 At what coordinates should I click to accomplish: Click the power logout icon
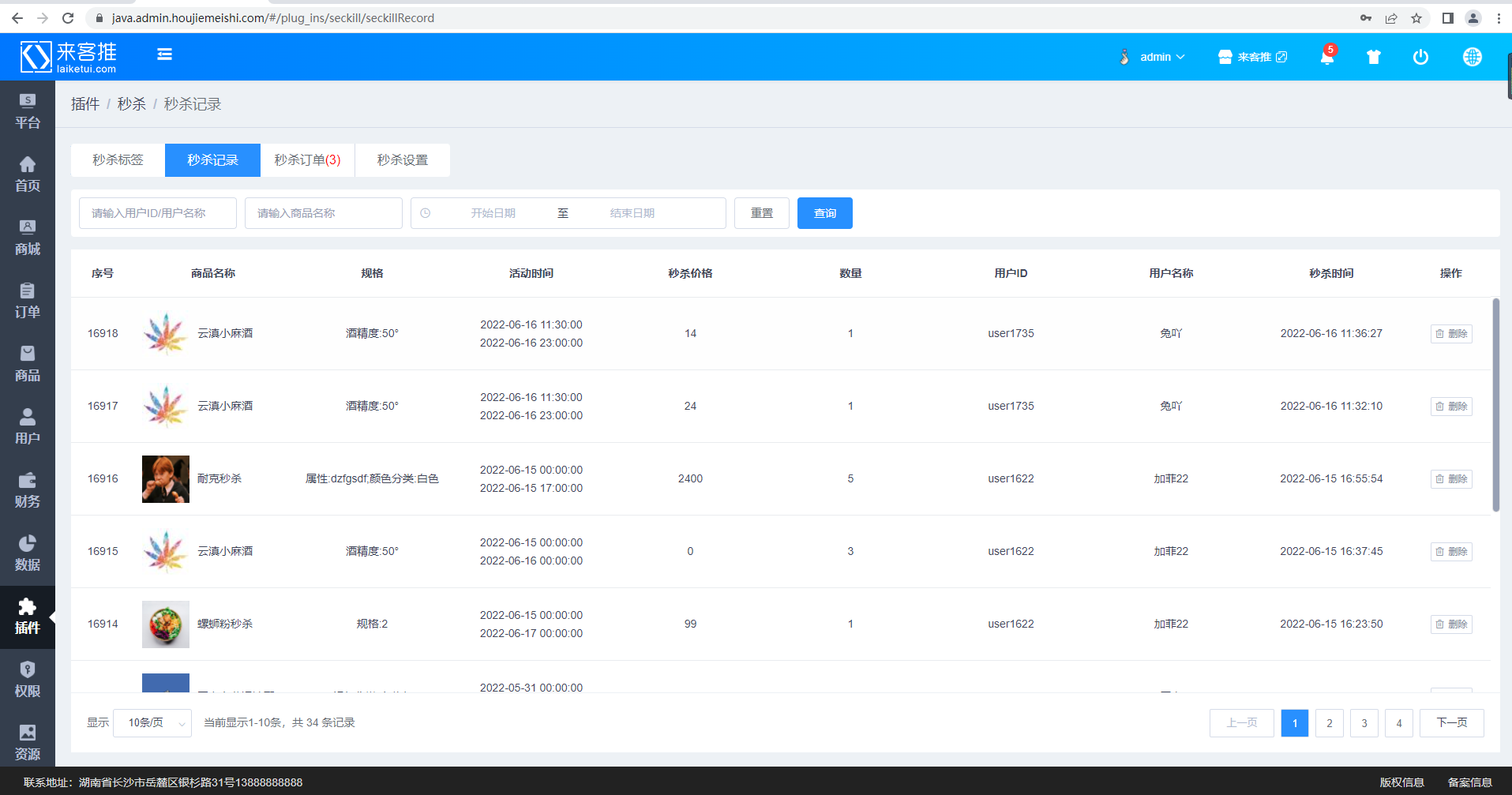pos(1420,57)
